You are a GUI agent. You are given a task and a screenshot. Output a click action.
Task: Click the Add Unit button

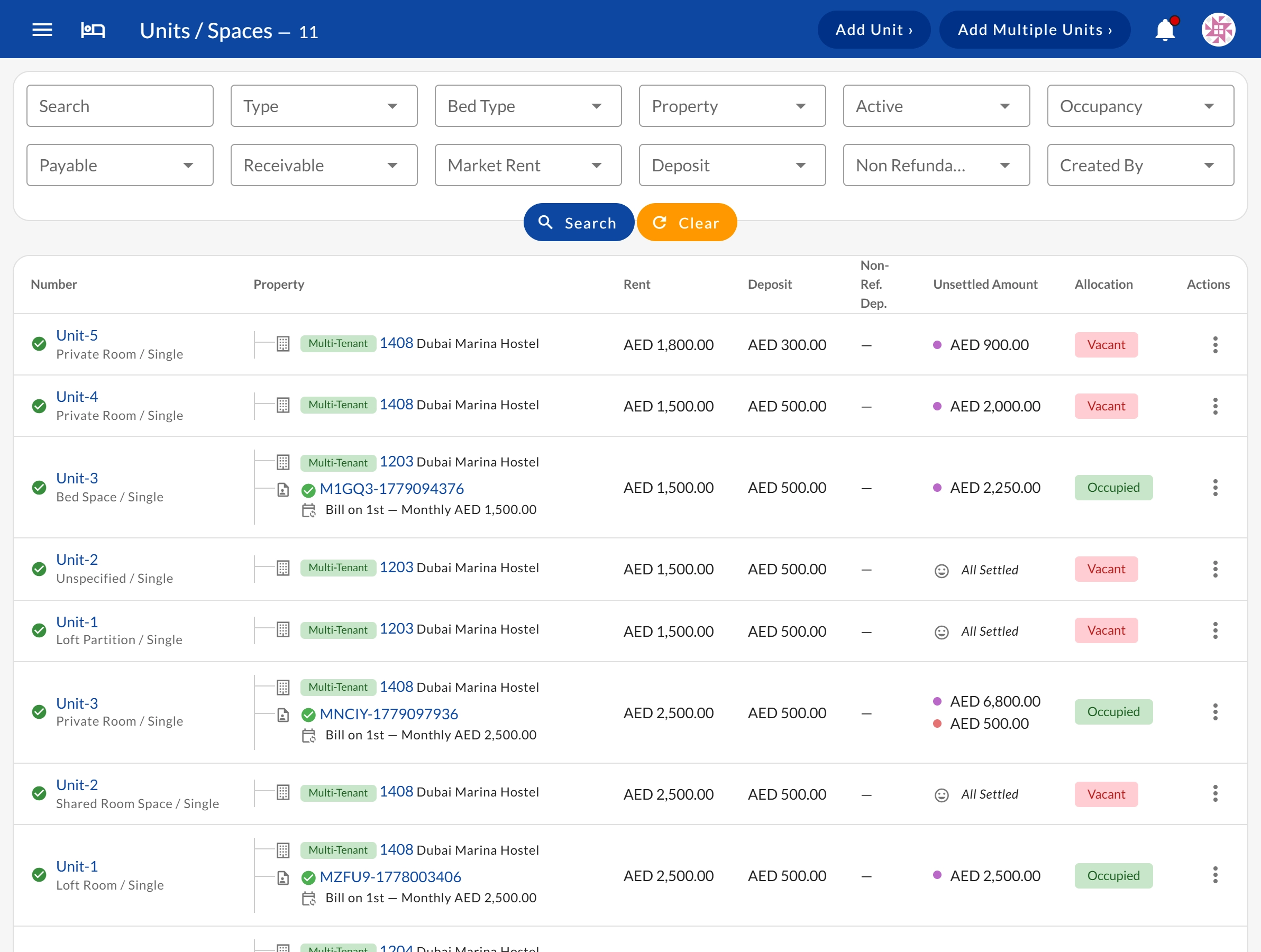(x=874, y=30)
